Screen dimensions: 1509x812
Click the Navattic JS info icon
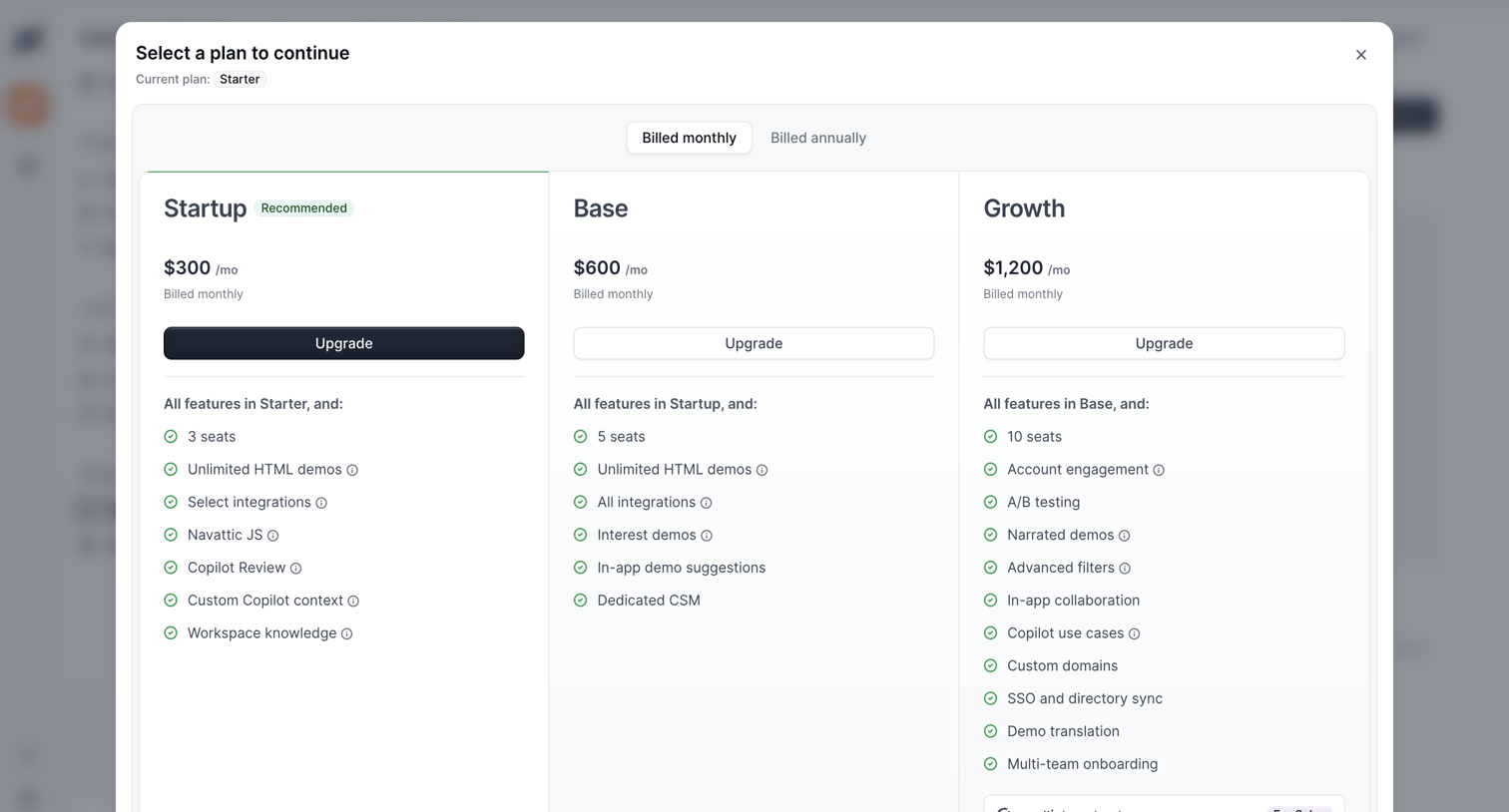coord(272,536)
